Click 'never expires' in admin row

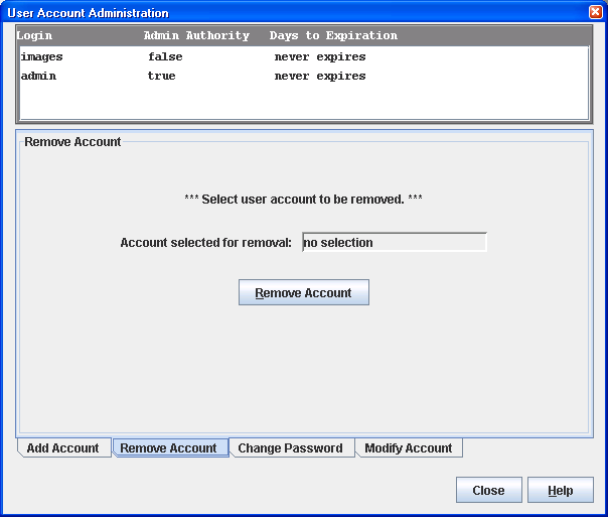tap(320, 76)
